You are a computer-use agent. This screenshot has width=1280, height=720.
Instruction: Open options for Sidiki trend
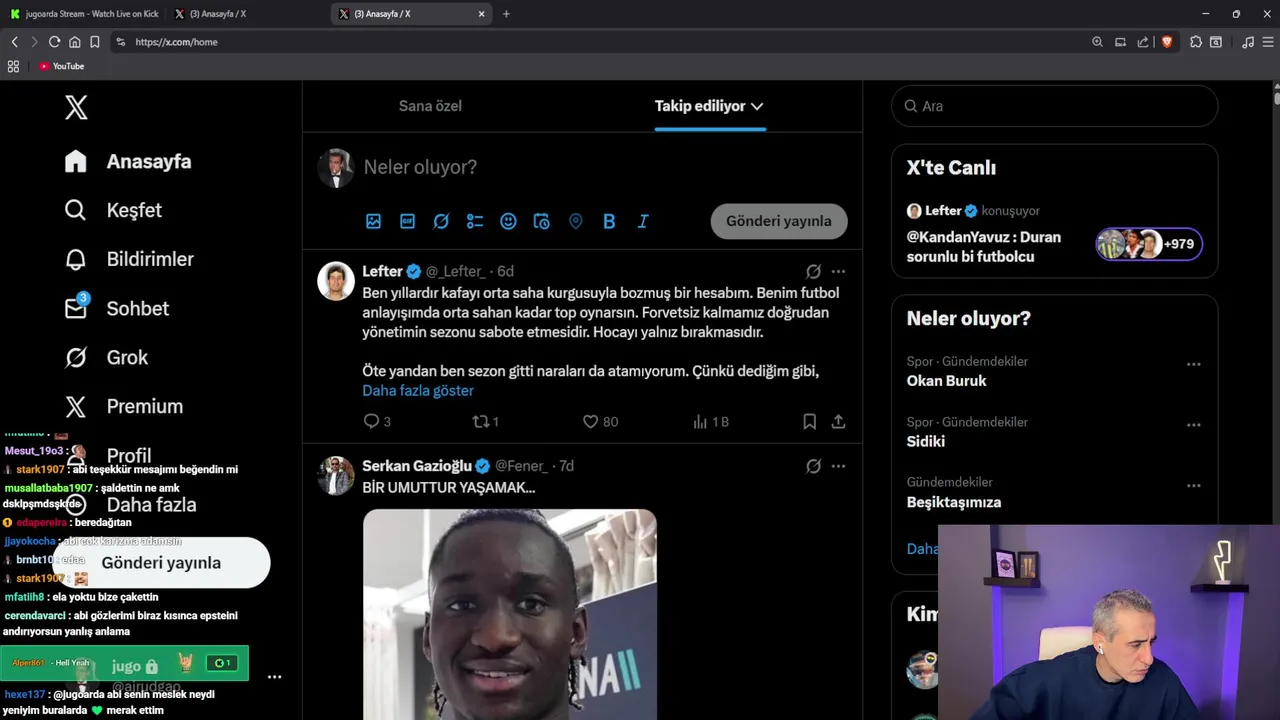coord(1193,425)
